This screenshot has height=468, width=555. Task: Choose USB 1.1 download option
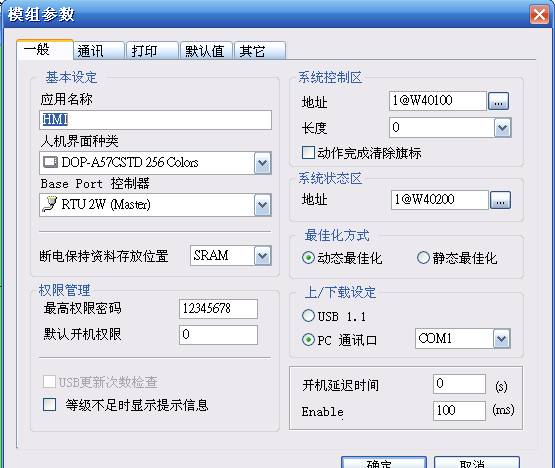(308, 316)
